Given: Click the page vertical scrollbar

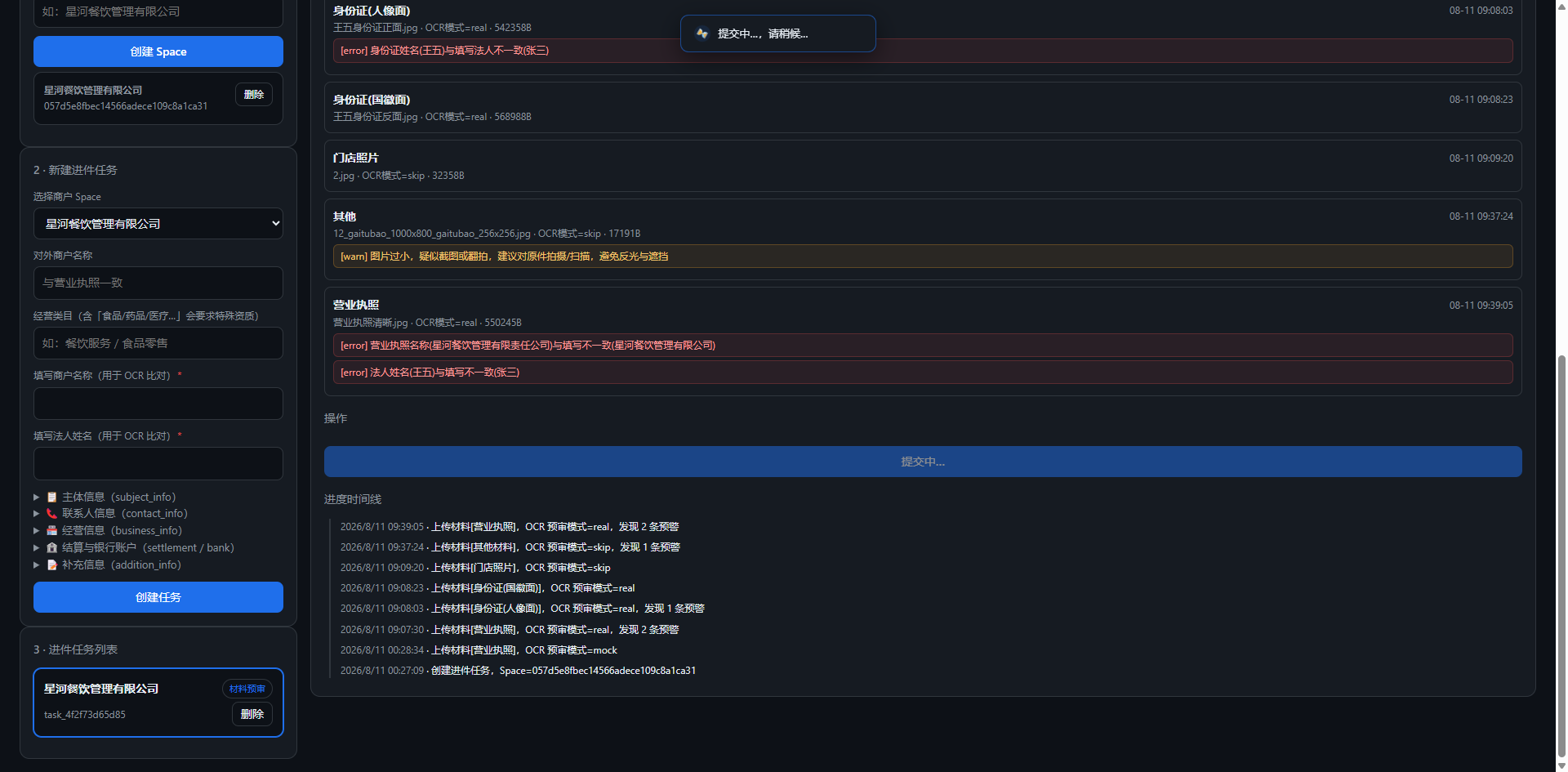Looking at the screenshot, I should tap(1561, 556).
